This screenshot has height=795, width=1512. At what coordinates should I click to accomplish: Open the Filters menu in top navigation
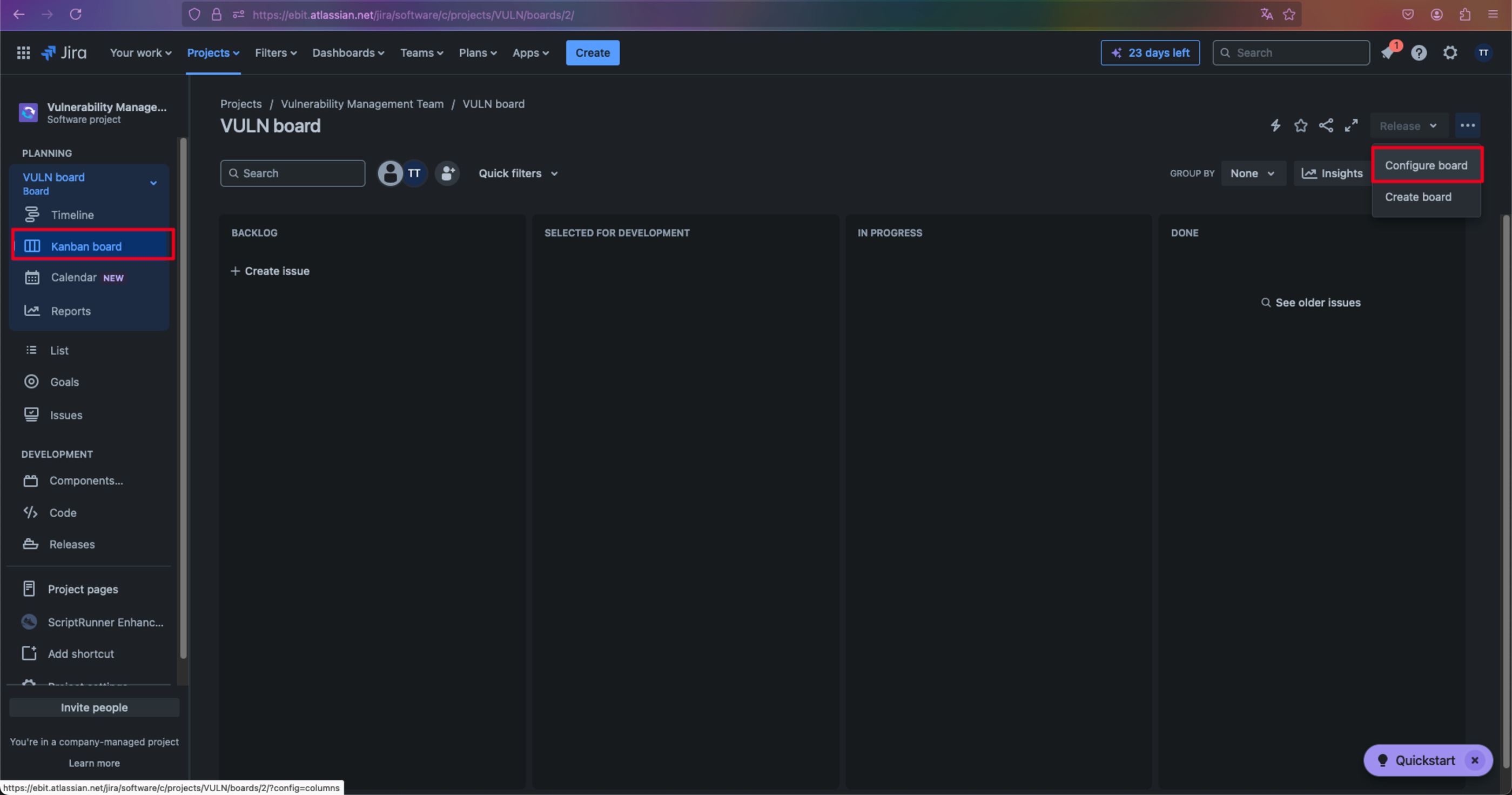coord(275,53)
